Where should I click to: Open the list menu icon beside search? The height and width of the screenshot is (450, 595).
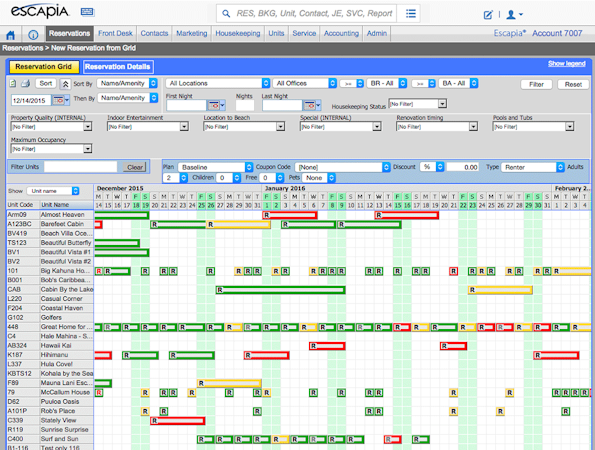click(x=411, y=14)
